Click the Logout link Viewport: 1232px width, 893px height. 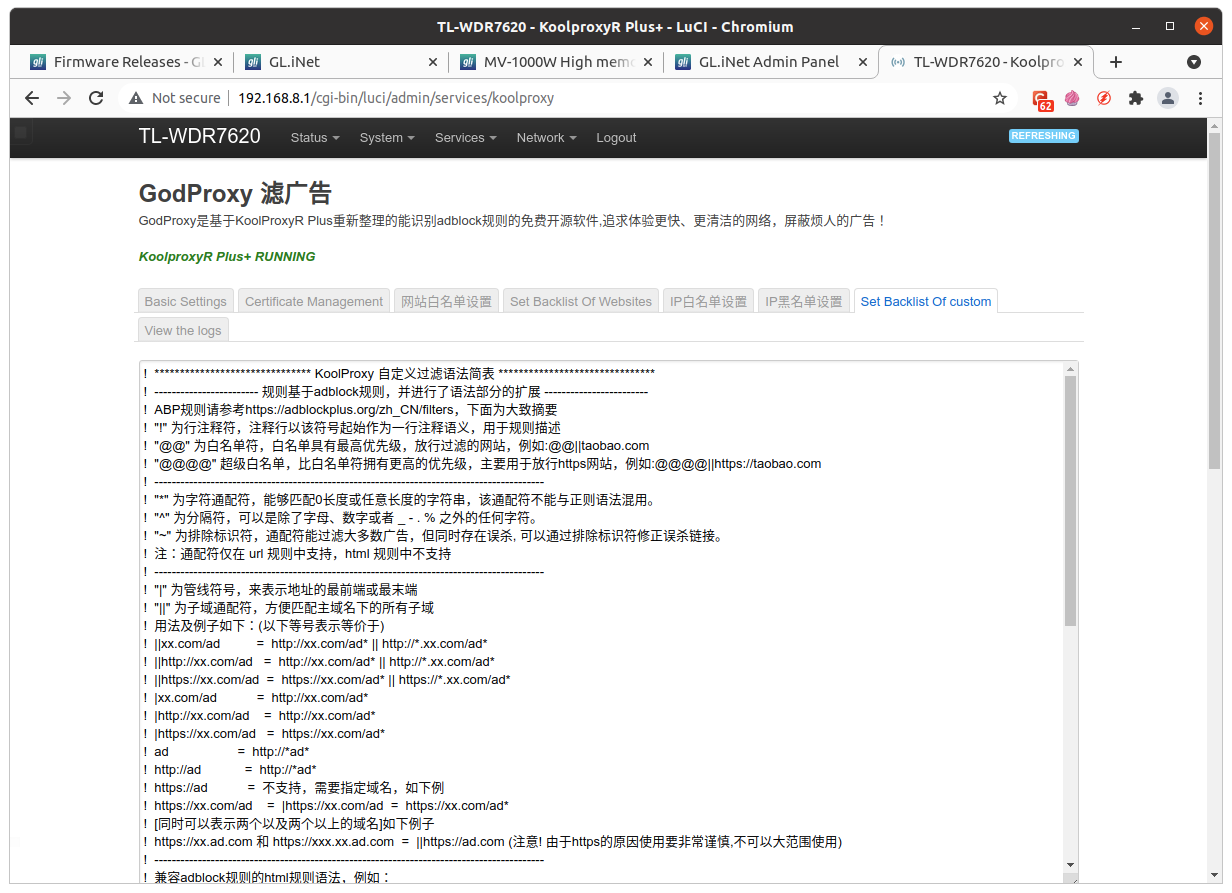coord(616,138)
